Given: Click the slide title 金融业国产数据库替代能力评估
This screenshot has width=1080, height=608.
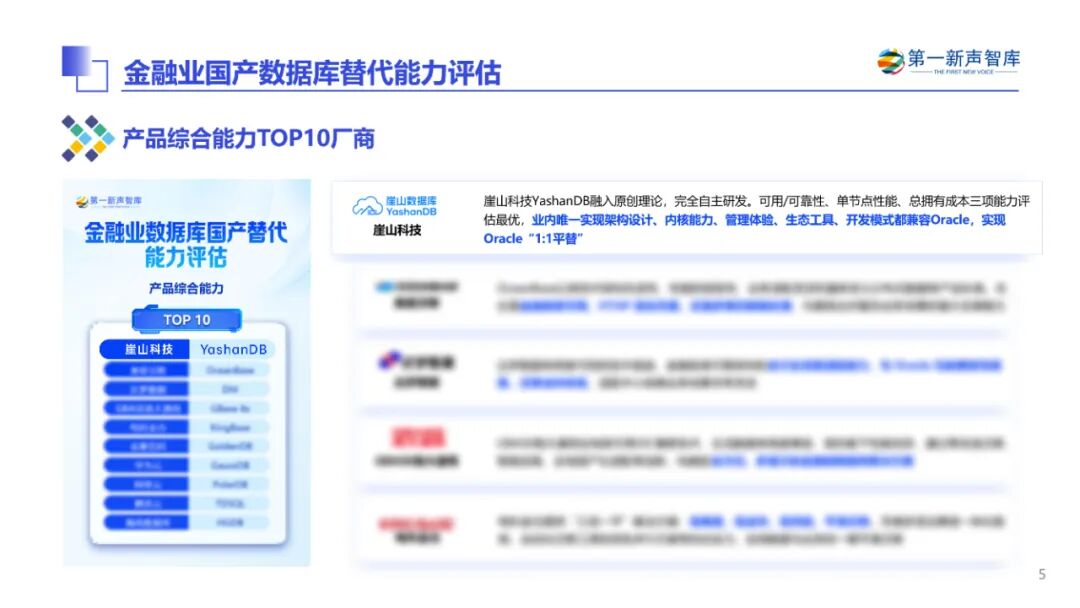Looking at the screenshot, I should point(311,73).
